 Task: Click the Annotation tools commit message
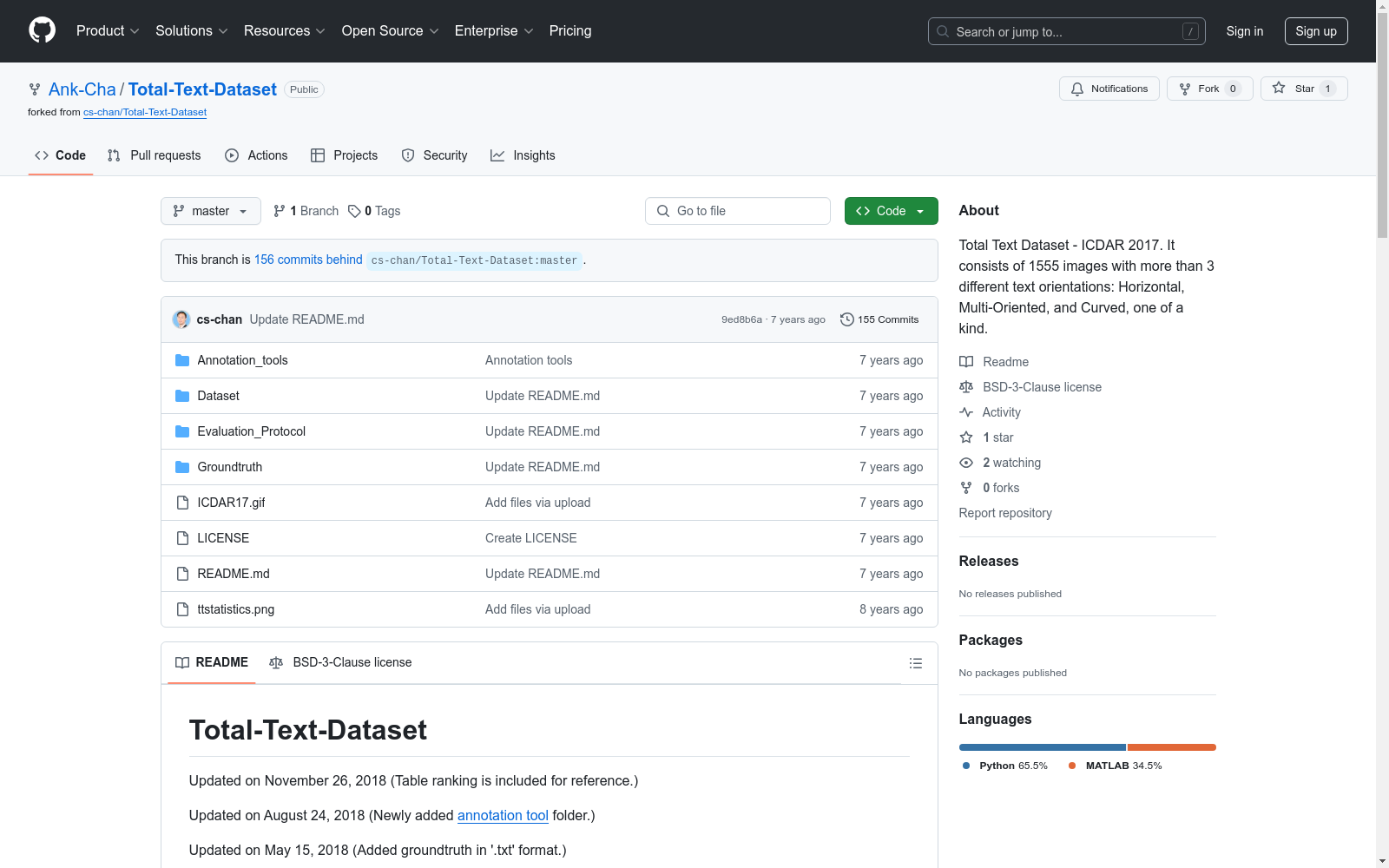pyautogui.click(x=529, y=360)
